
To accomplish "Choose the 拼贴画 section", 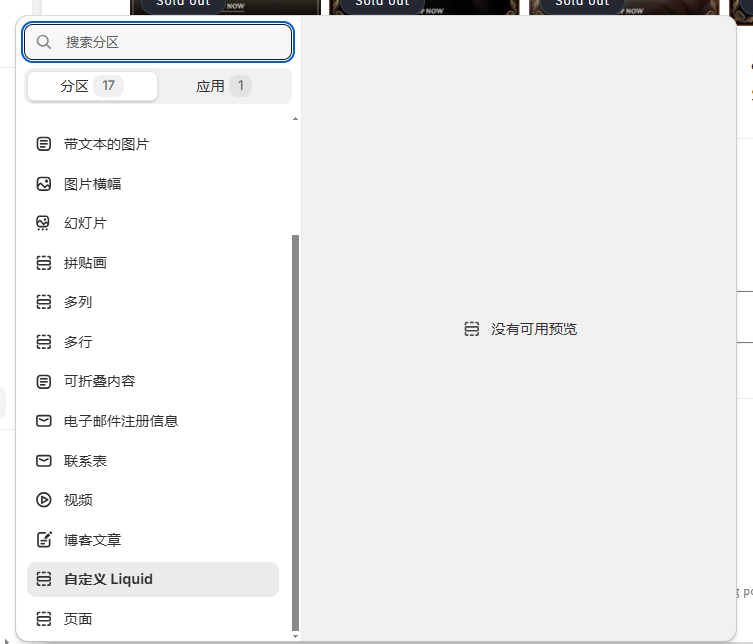I will click(153, 263).
